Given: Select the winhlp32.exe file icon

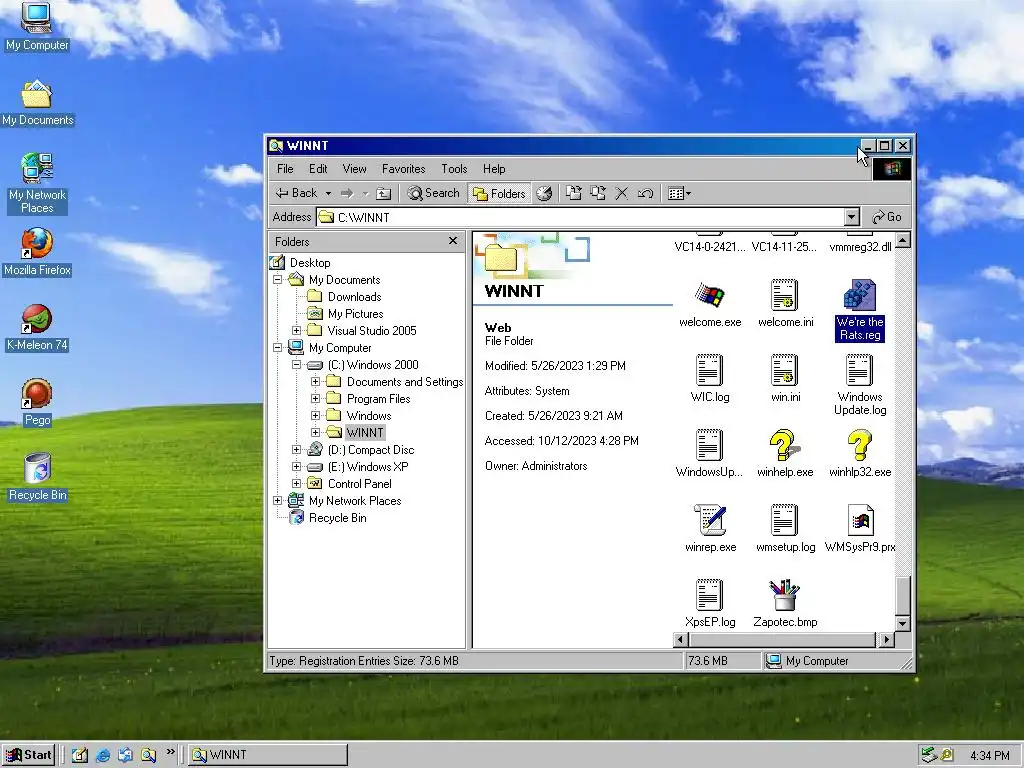Looking at the screenshot, I should (x=859, y=445).
